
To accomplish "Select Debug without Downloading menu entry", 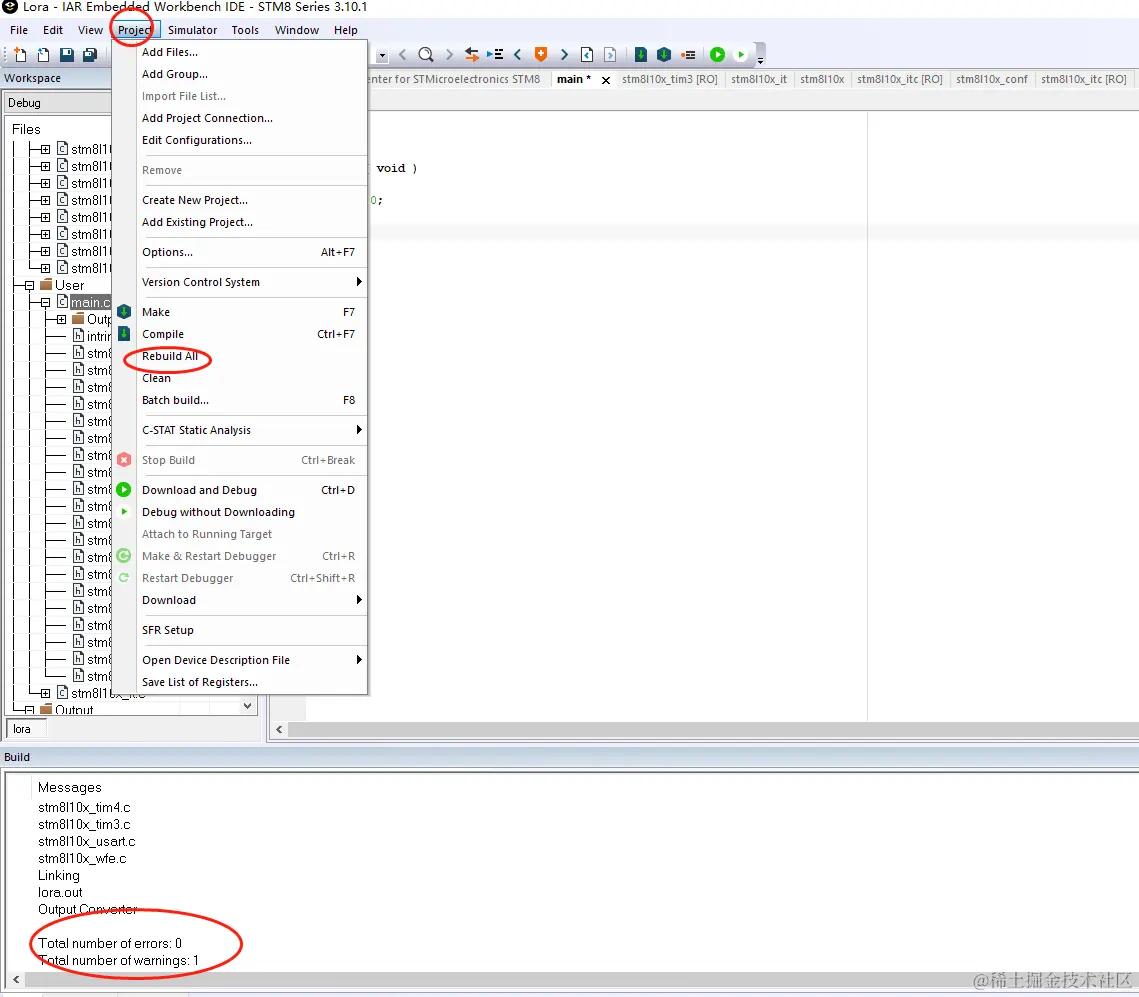I will pyautogui.click(x=252, y=512).
